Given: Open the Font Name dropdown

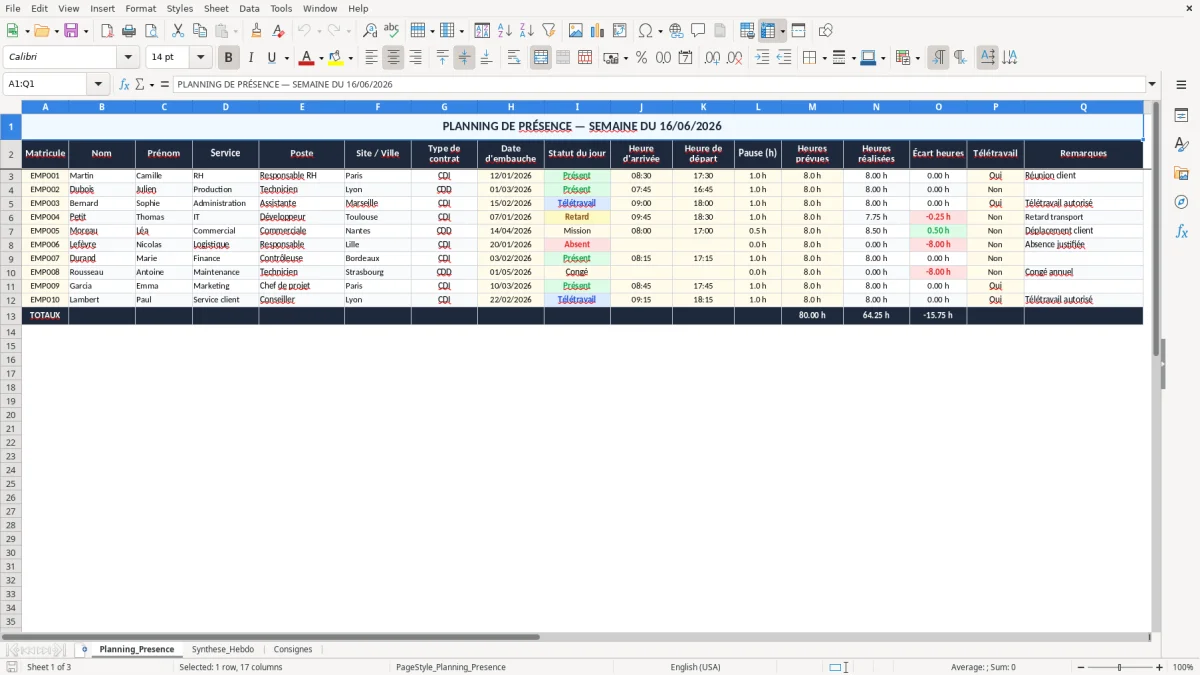Looking at the screenshot, I should [x=128, y=58].
